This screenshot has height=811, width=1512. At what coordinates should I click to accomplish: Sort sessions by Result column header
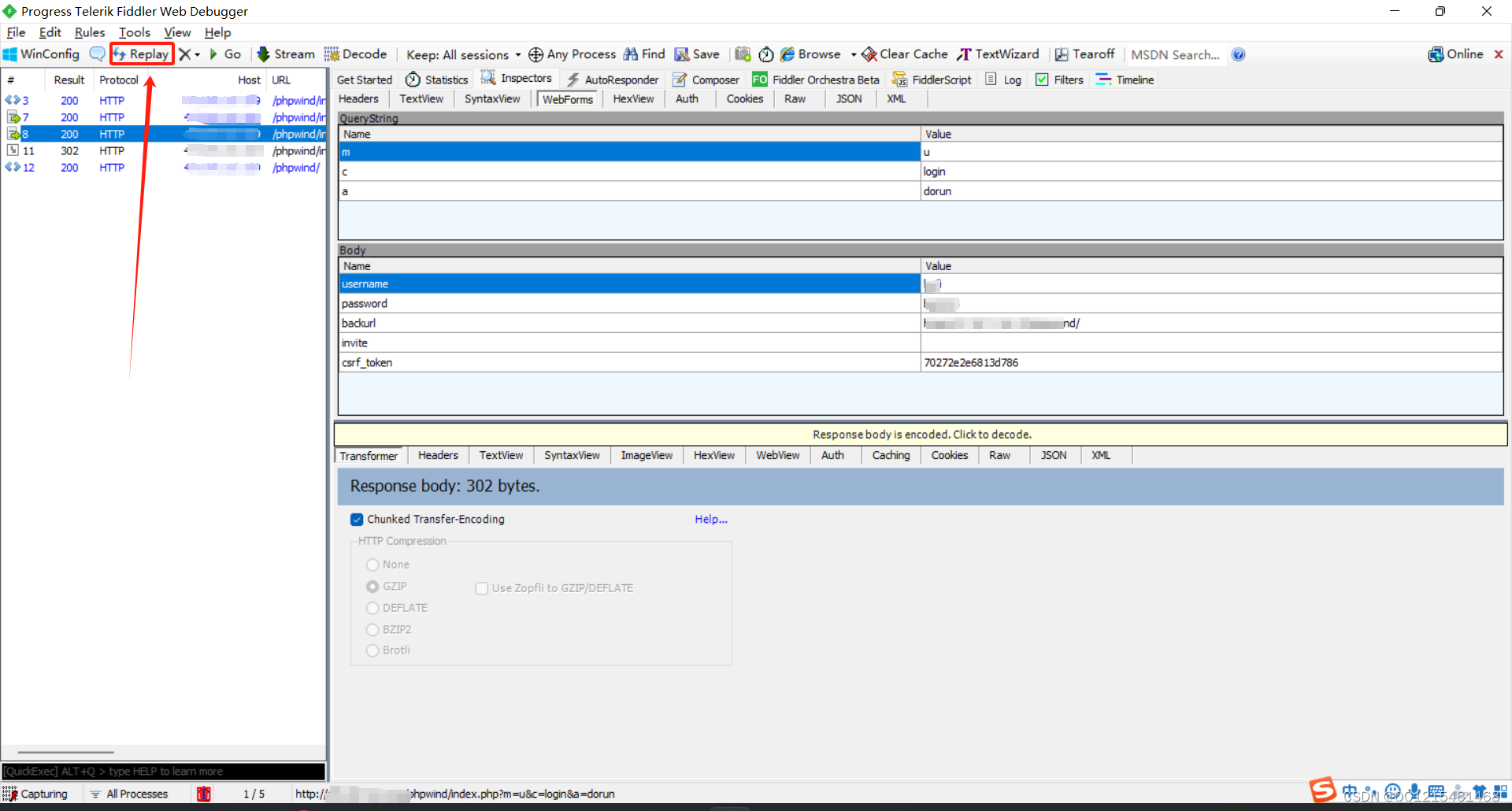tap(69, 80)
